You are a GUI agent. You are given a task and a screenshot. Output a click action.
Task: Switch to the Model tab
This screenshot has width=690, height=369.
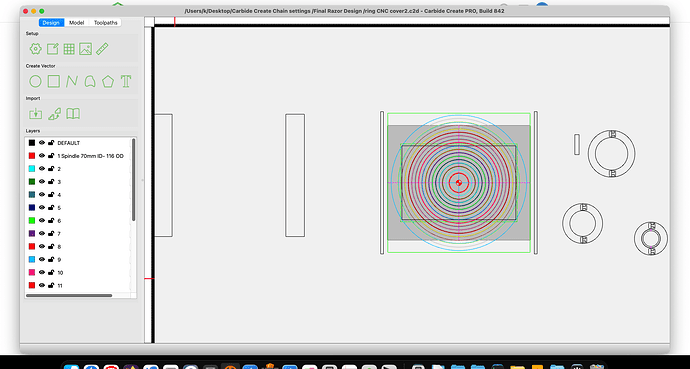77,22
